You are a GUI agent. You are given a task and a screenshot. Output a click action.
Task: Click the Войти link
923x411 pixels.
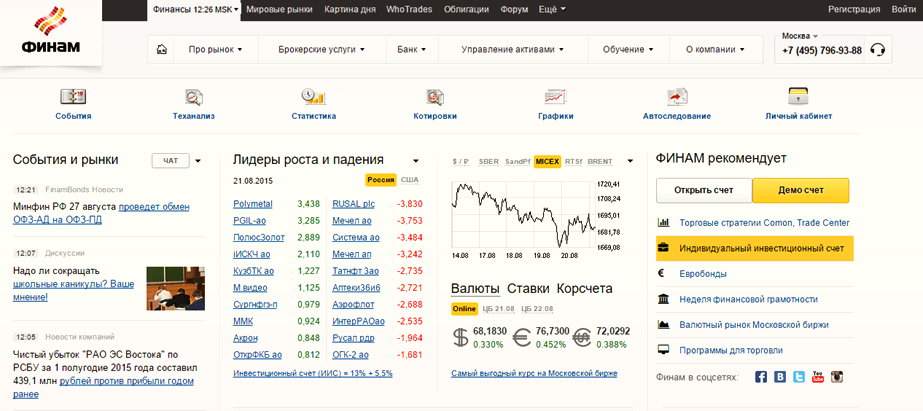tap(904, 9)
